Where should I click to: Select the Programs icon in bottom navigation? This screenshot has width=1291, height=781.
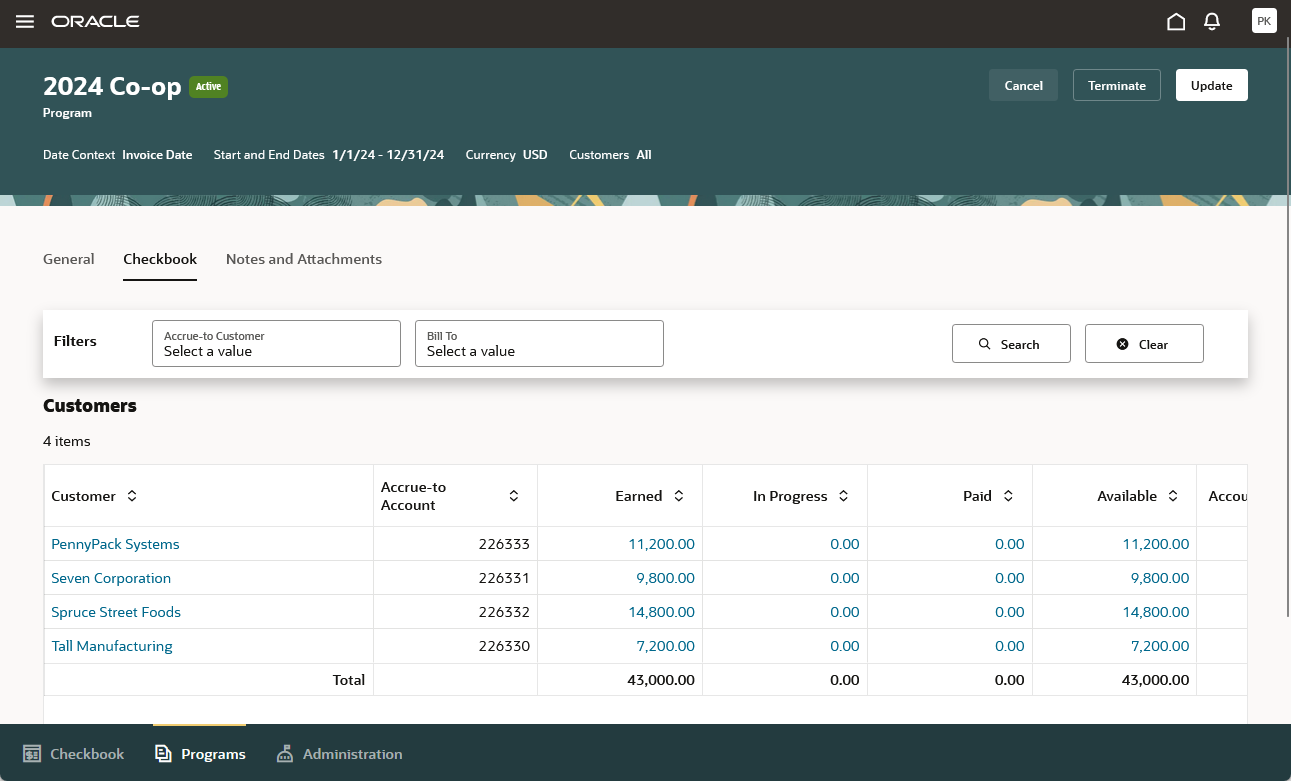(x=163, y=753)
